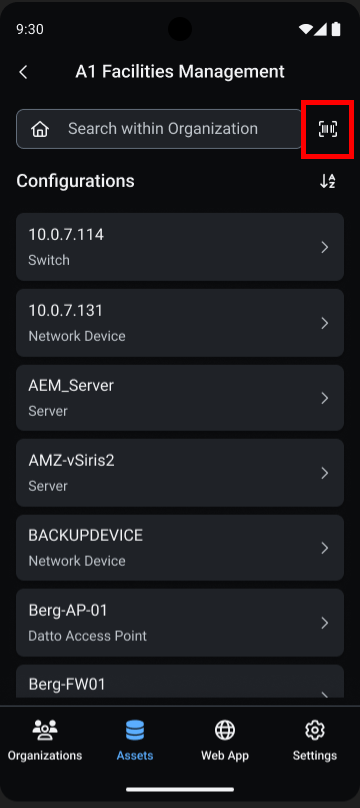Tap the home icon in the search bar
The width and height of the screenshot is (360, 808).
point(40,129)
